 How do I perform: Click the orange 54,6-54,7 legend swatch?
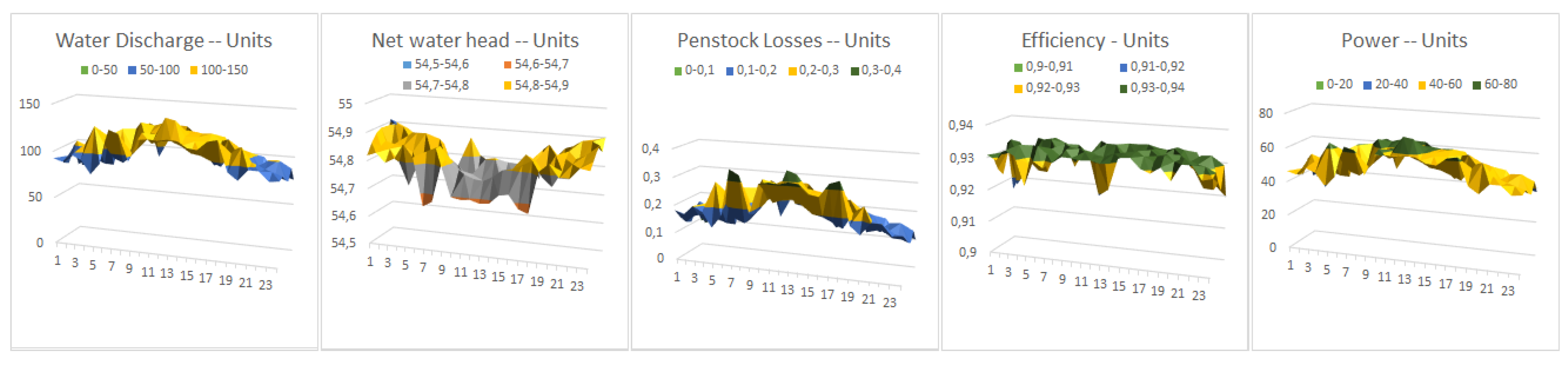click(x=508, y=64)
